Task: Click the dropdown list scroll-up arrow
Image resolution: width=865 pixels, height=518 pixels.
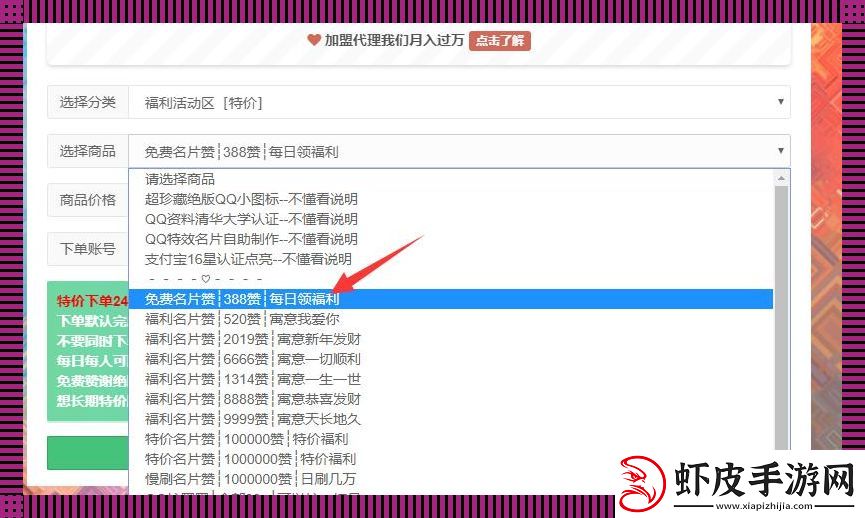Action: pyautogui.click(x=781, y=178)
